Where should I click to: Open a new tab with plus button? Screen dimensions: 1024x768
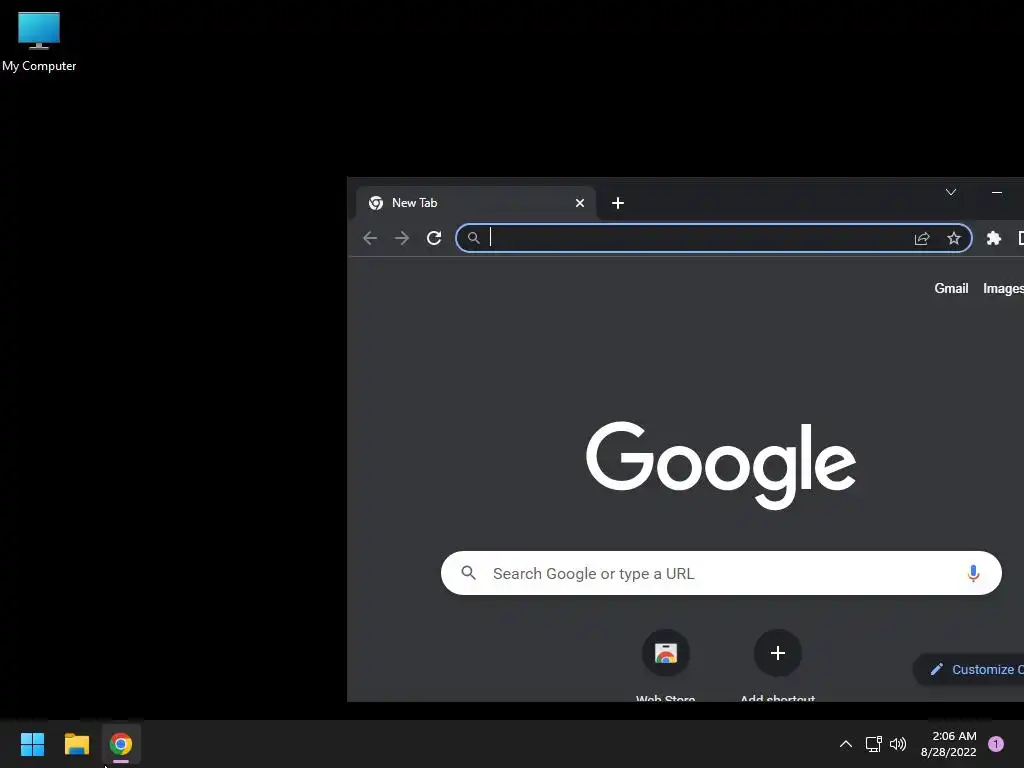pos(618,203)
